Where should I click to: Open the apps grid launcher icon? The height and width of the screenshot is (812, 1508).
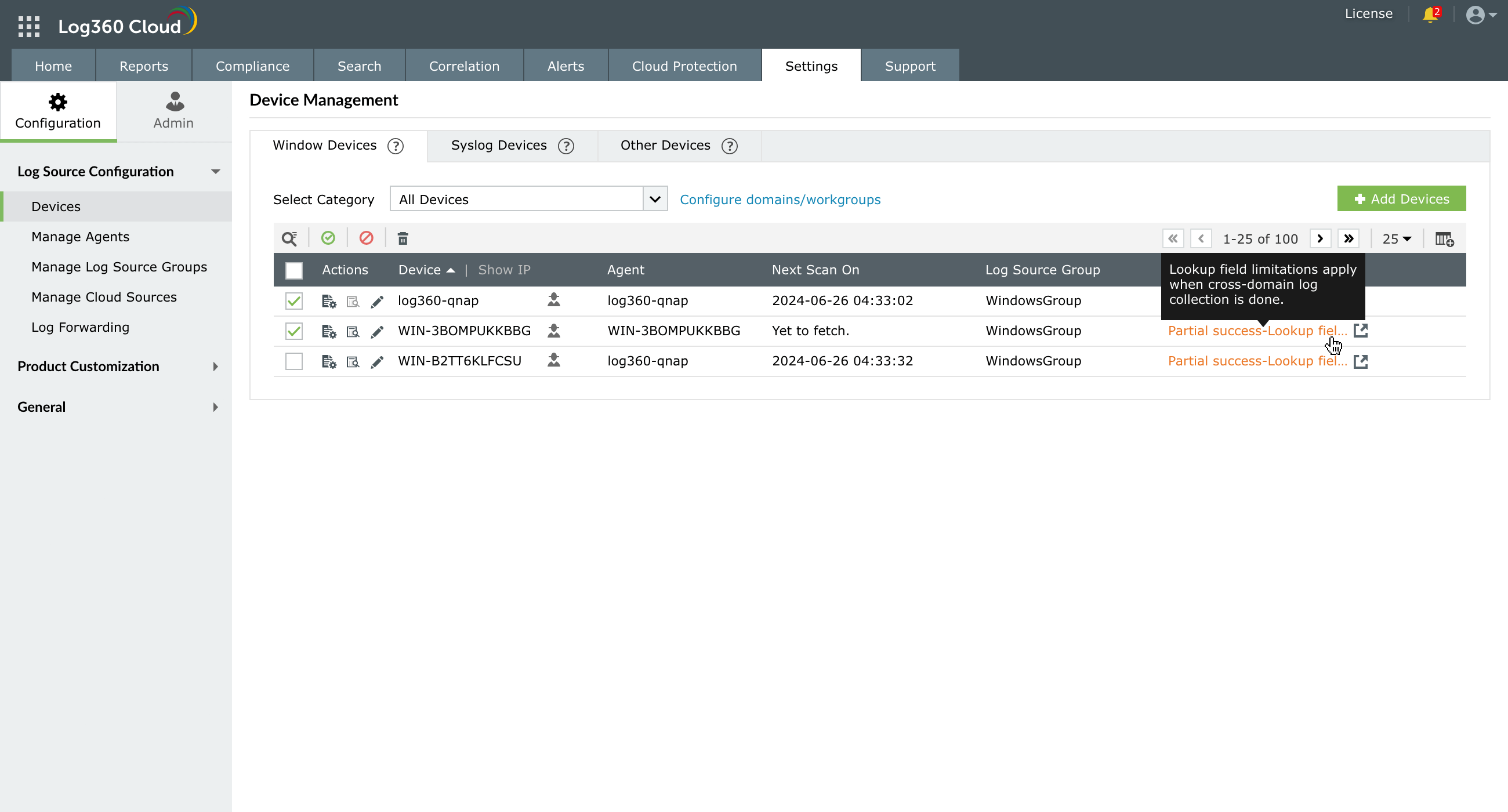(28, 26)
